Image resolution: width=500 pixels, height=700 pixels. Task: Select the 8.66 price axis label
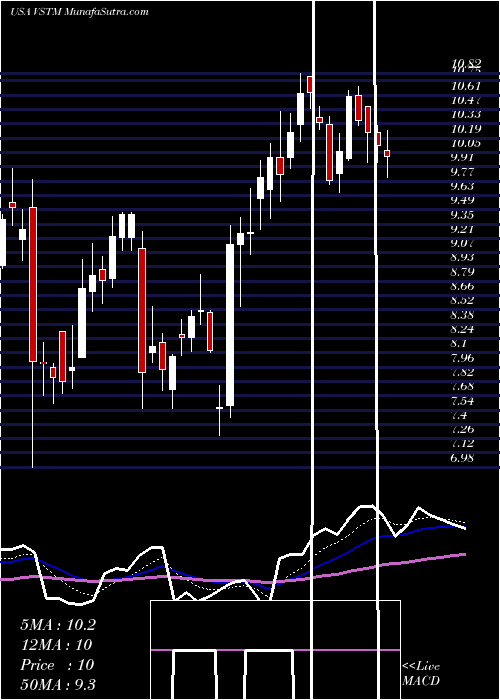[x=463, y=286]
